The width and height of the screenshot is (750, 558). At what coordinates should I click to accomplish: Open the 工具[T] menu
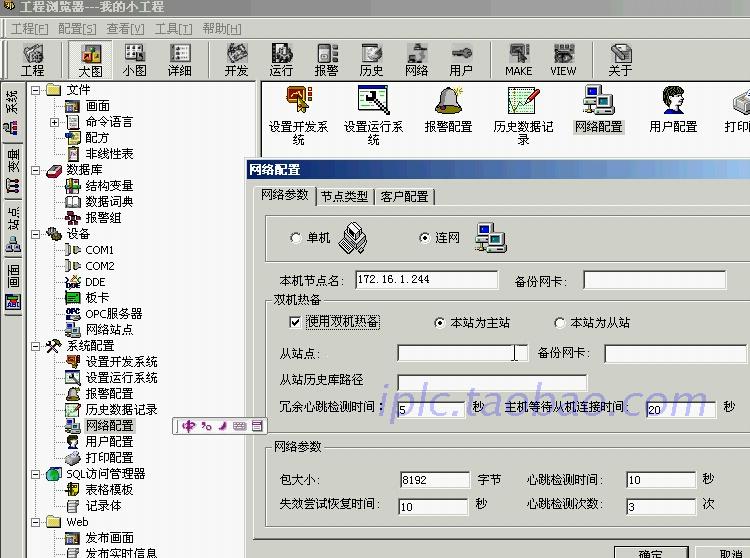point(173,28)
